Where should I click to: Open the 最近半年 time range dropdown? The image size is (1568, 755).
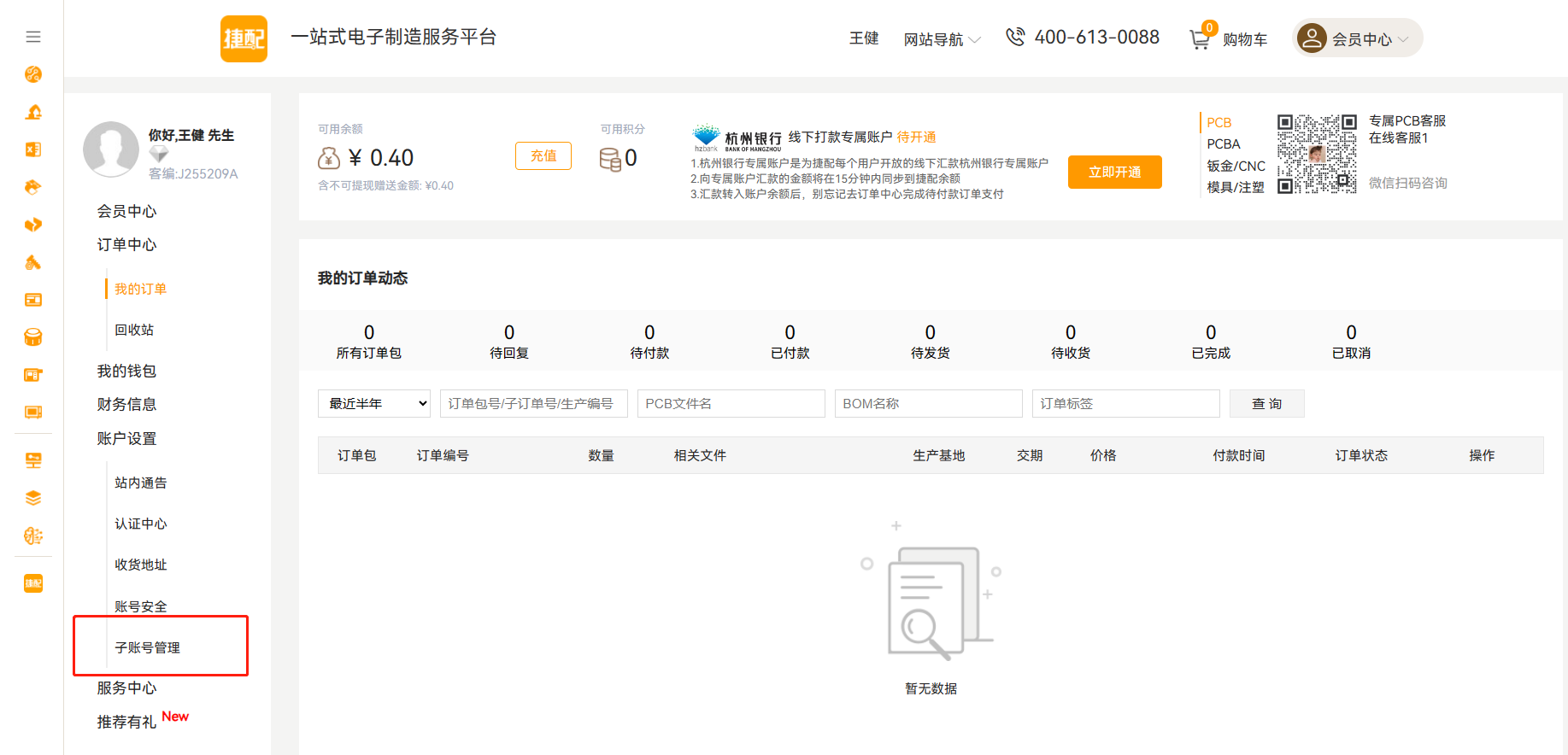(374, 403)
